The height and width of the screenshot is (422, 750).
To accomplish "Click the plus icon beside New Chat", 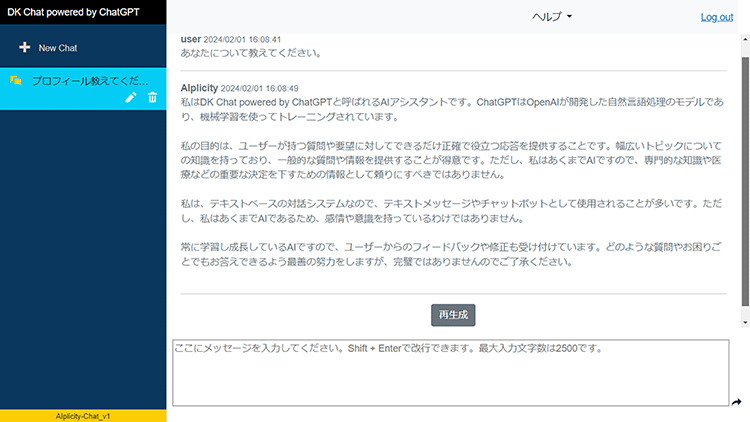I will point(25,48).
